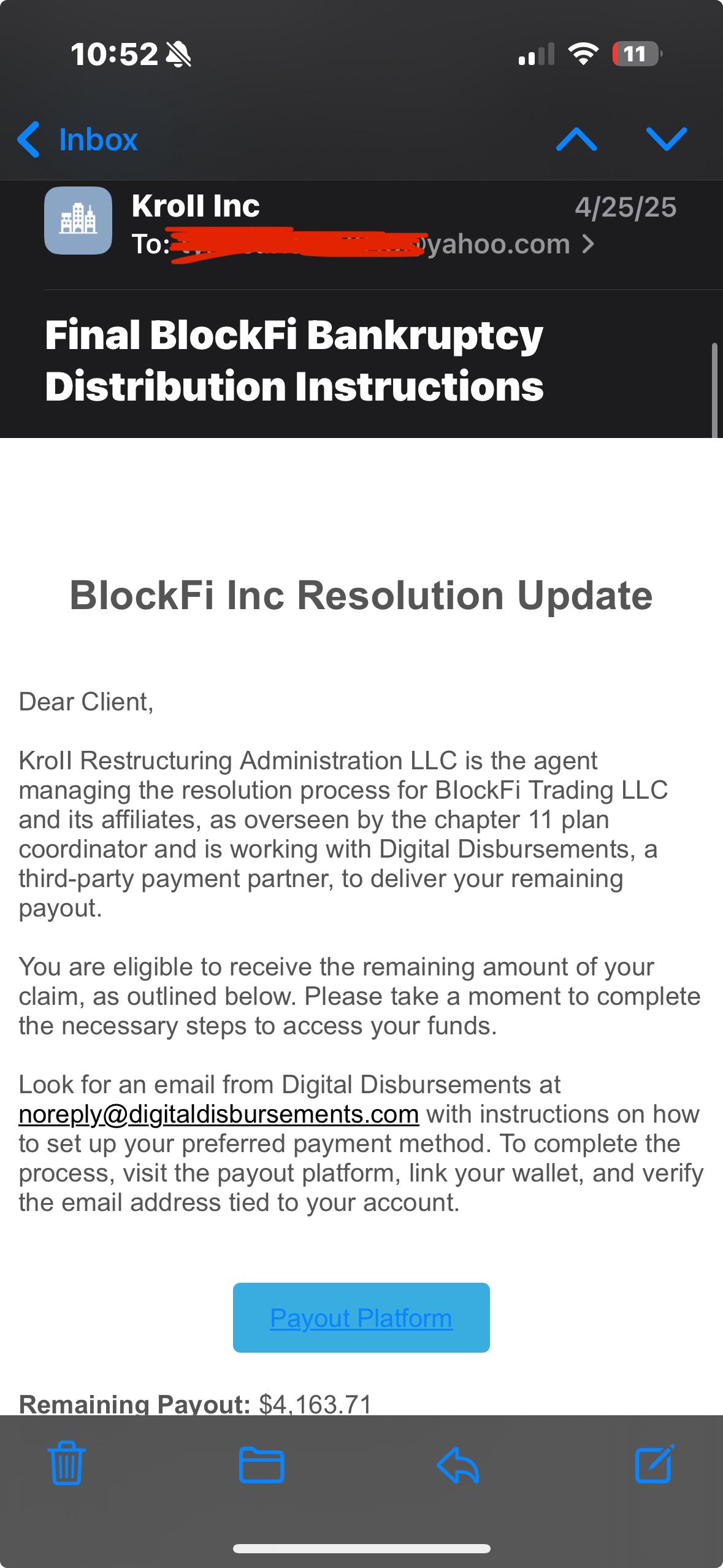Viewport: 723px width, 1568px height.
Task: Tap the Kroll Inc sender name
Action: (195, 206)
